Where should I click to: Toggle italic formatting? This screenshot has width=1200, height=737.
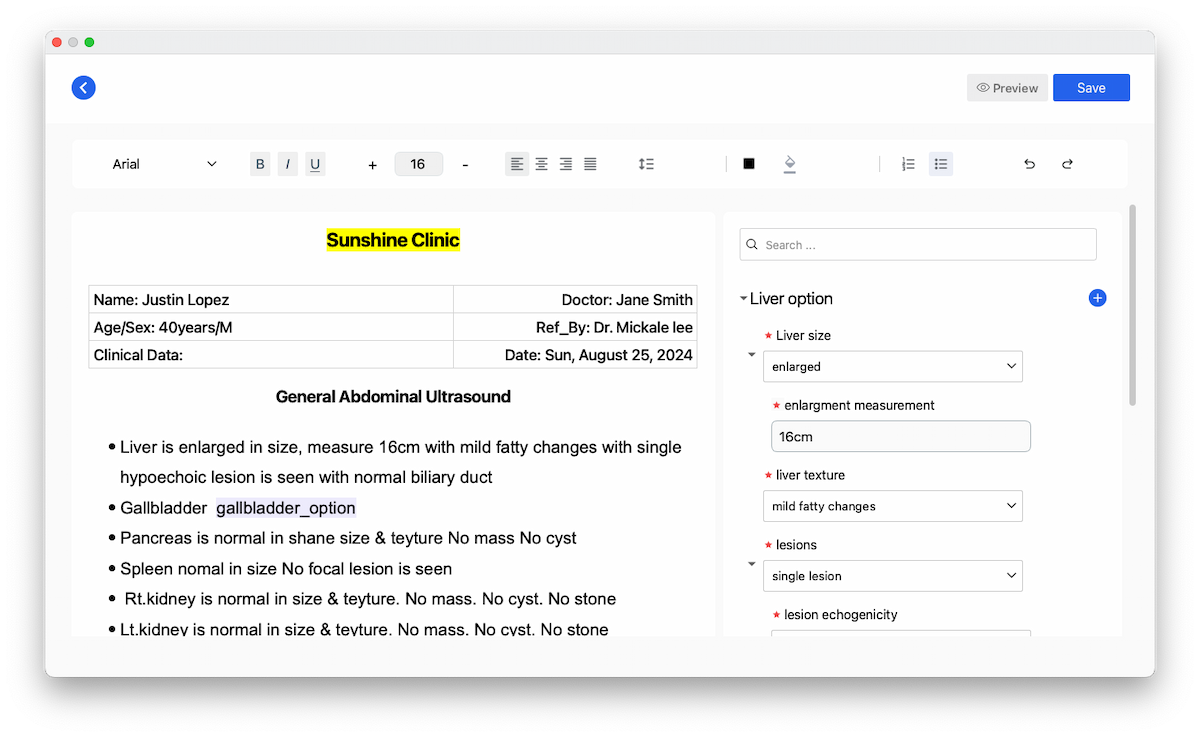[288, 164]
